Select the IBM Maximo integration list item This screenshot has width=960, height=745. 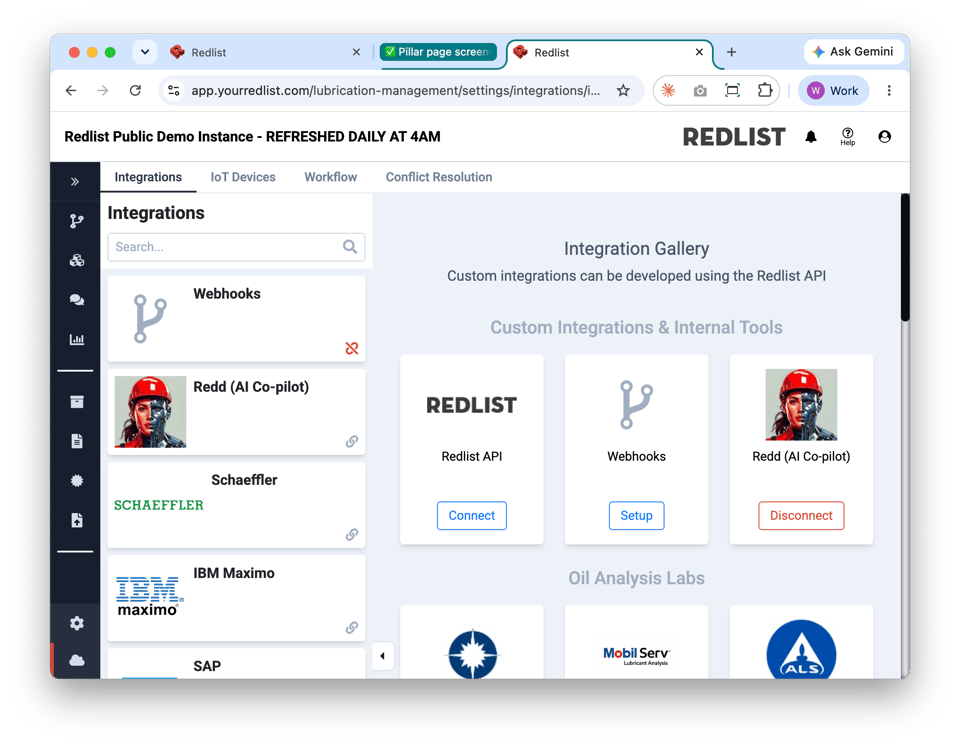pos(236,597)
